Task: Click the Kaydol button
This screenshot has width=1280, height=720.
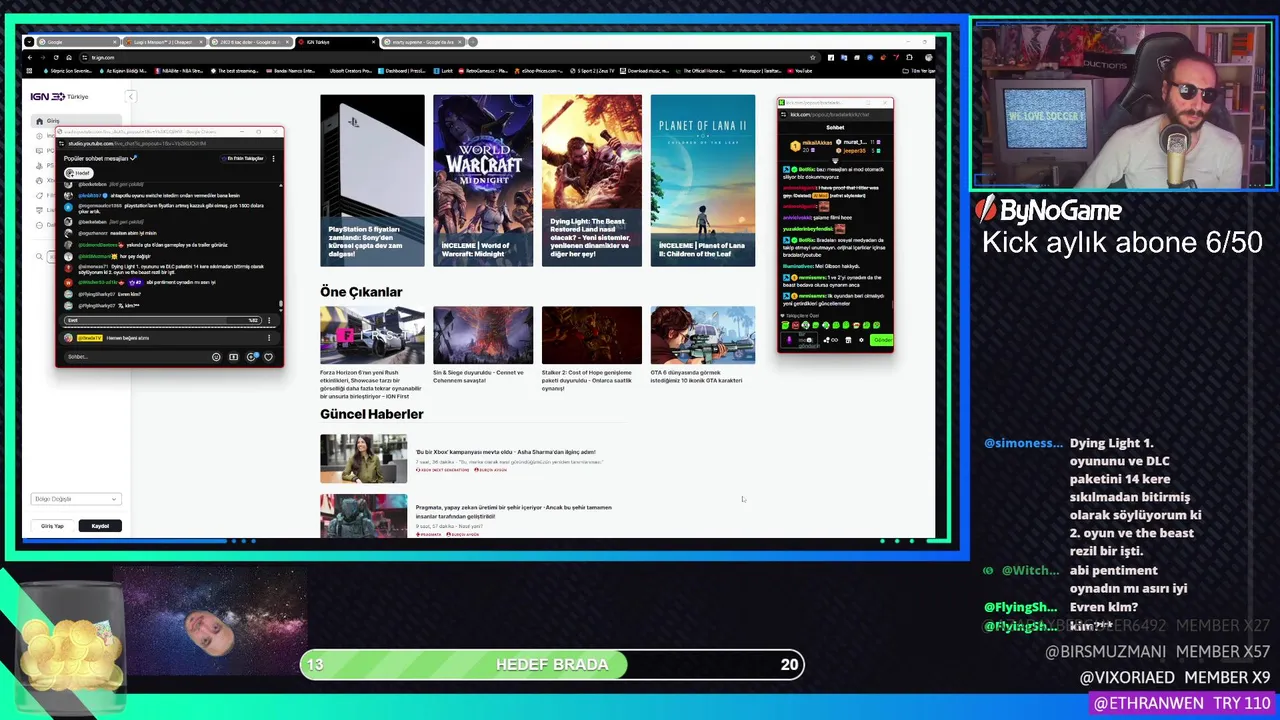Action: (x=100, y=526)
